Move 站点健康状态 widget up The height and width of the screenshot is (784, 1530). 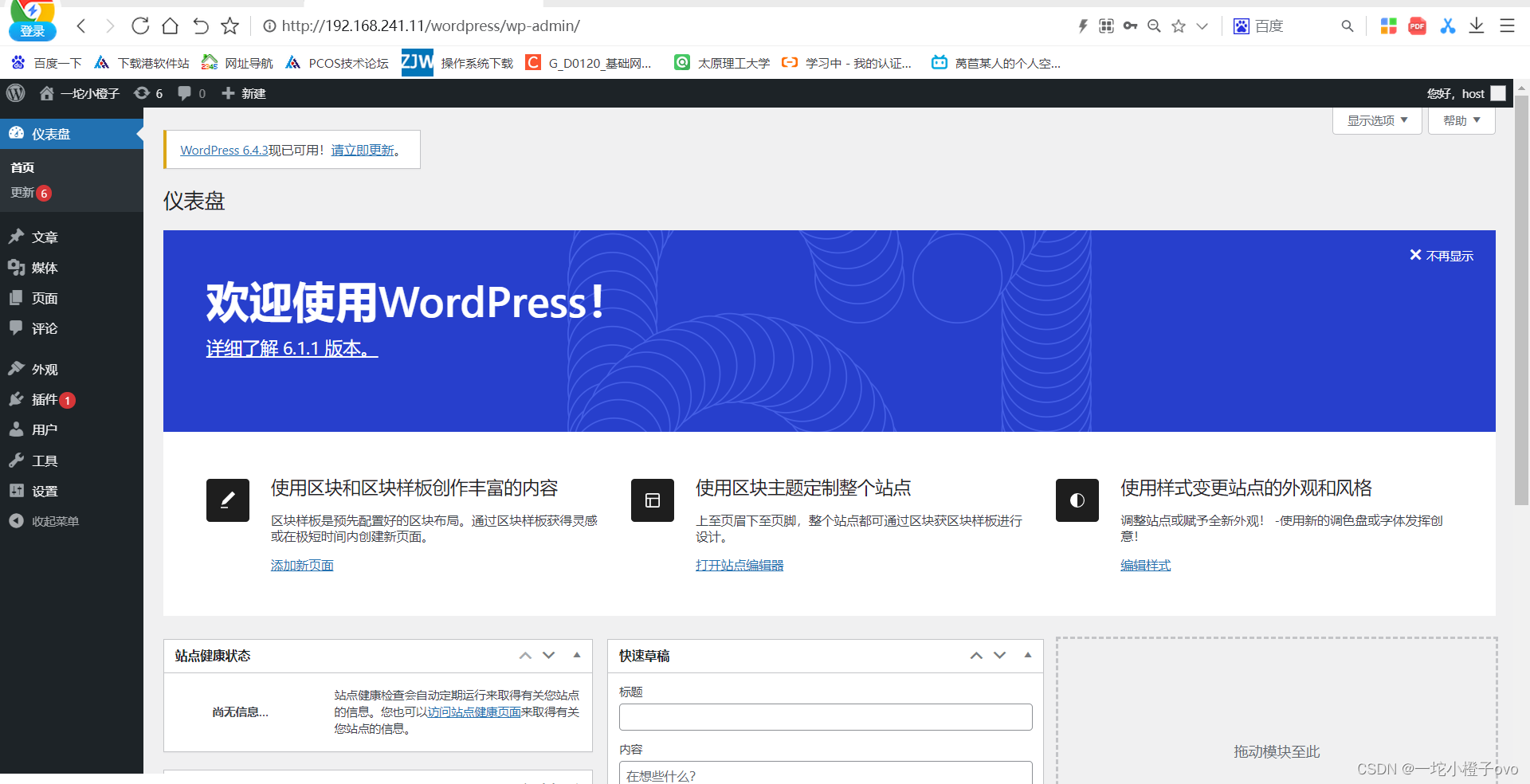525,656
